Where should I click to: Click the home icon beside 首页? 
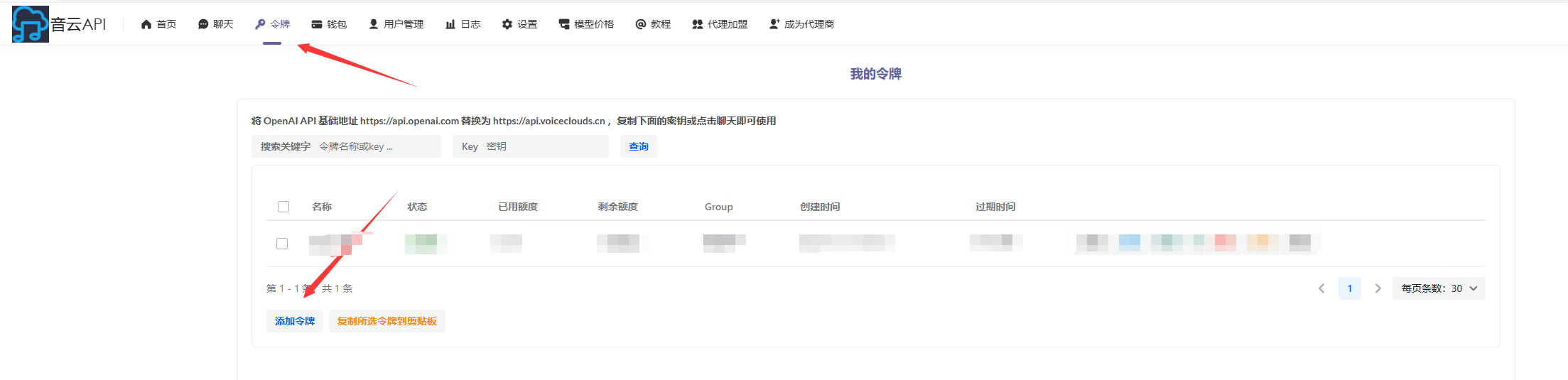pyautogui.click(x=146, y=24)
